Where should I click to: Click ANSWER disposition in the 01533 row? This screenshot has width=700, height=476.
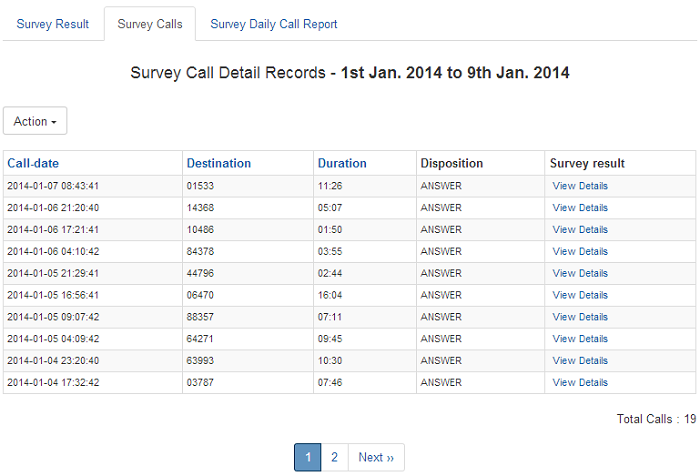click(x=441, y=186)
